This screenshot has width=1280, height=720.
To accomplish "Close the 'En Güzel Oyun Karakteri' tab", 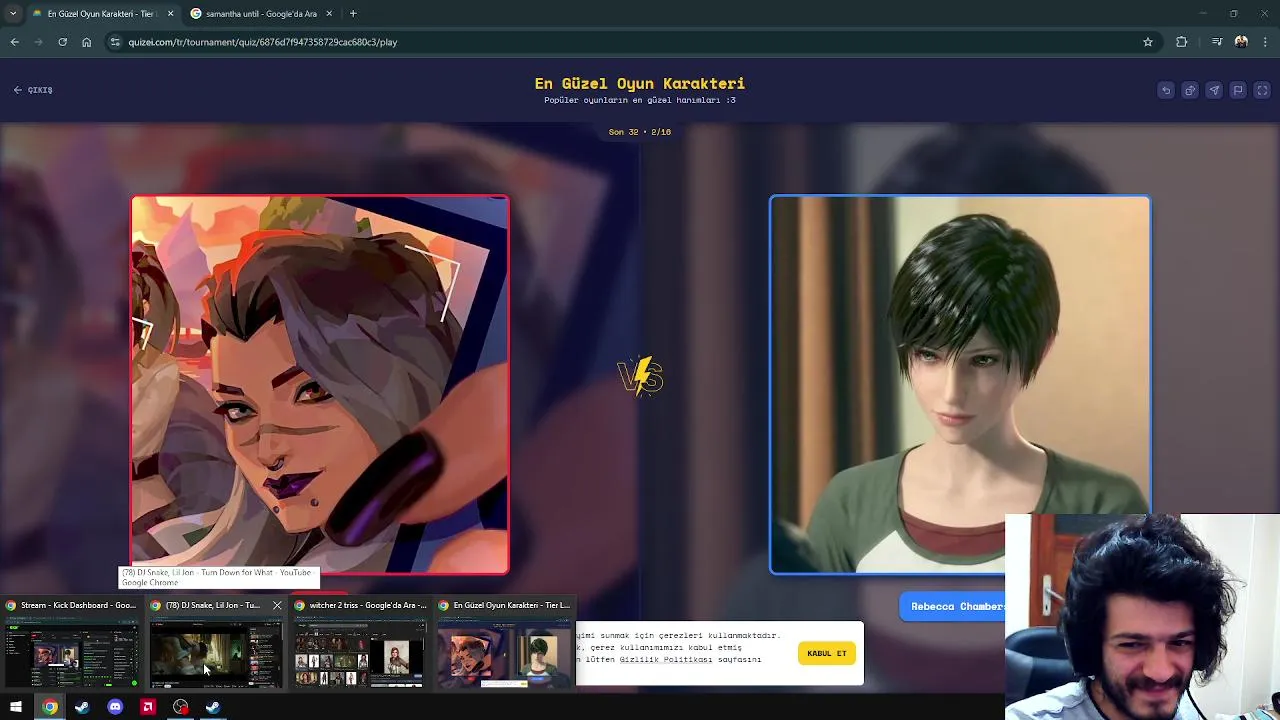I will [x=170, y=14].
